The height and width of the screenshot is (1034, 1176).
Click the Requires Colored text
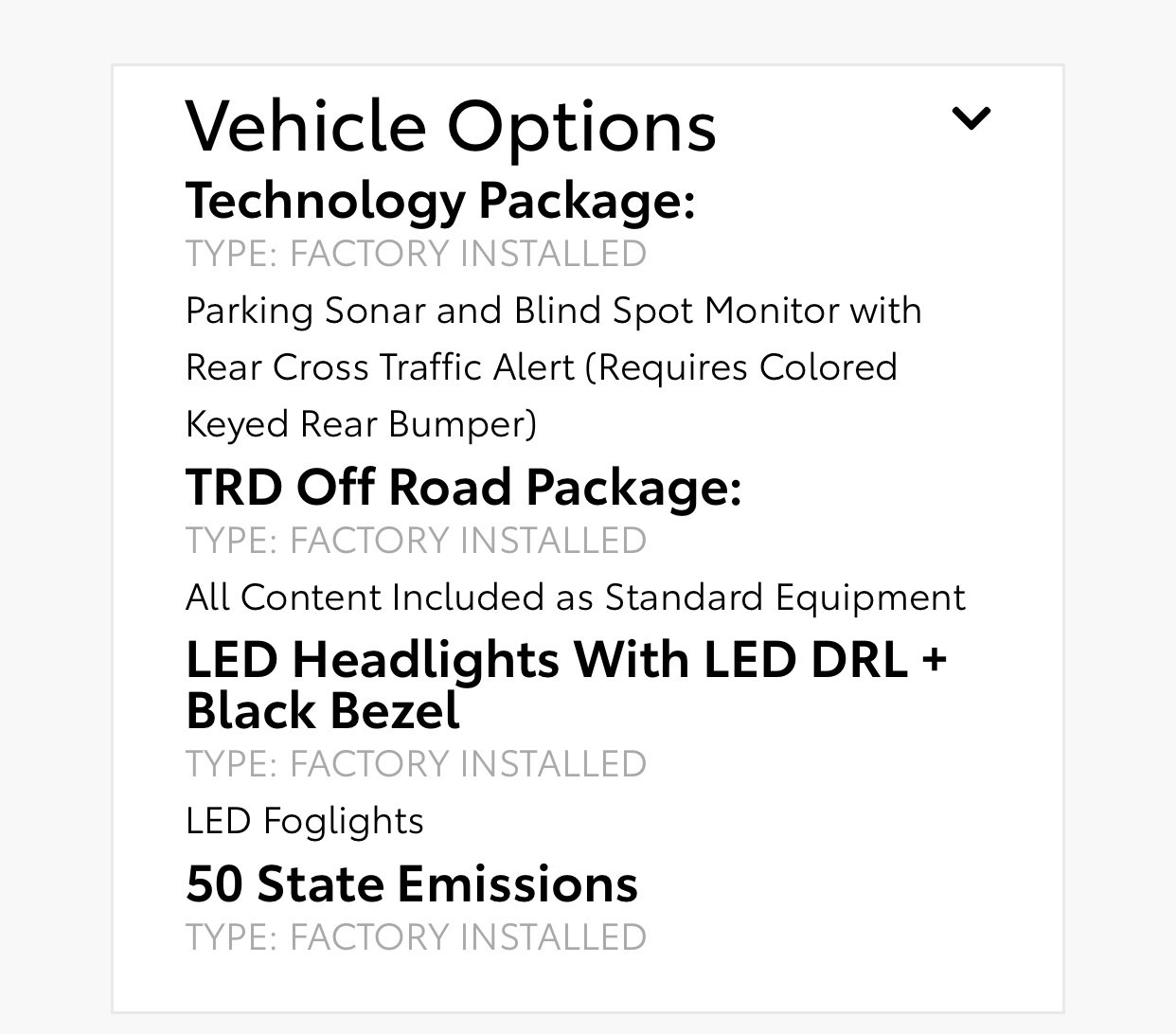coord(741,367)
